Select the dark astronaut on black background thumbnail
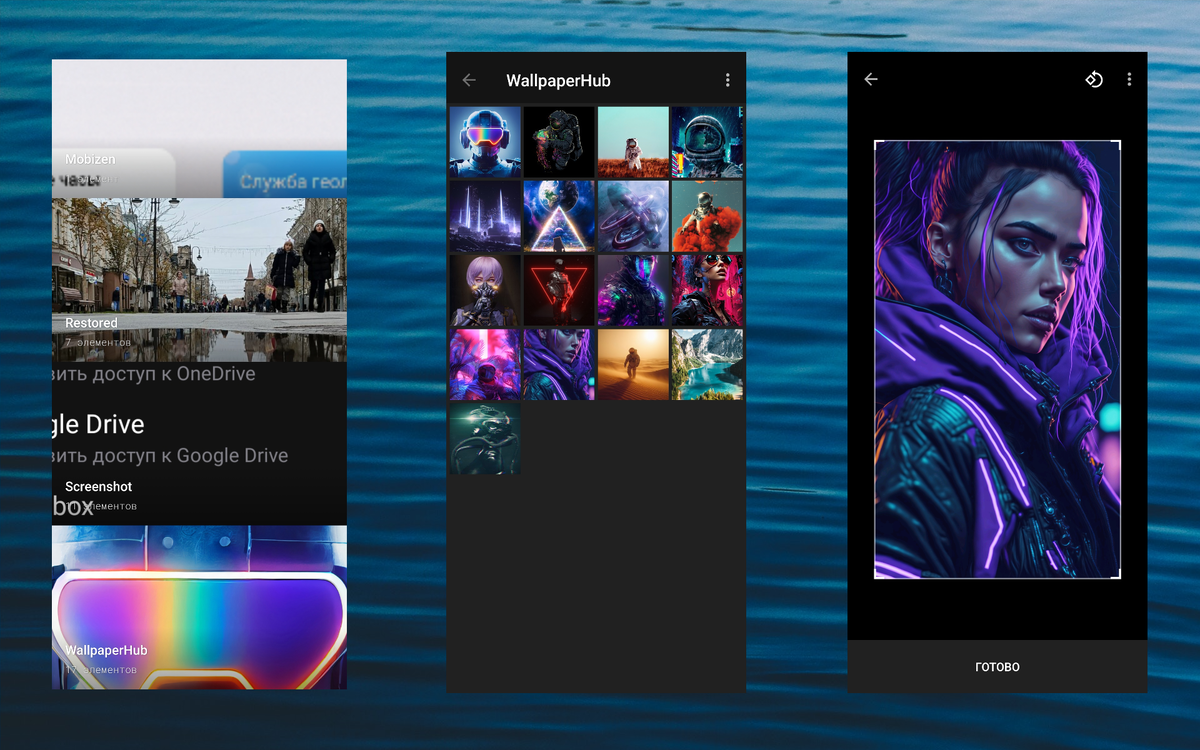This screenshot has width=1200, height=750. [x=559, y=142]
